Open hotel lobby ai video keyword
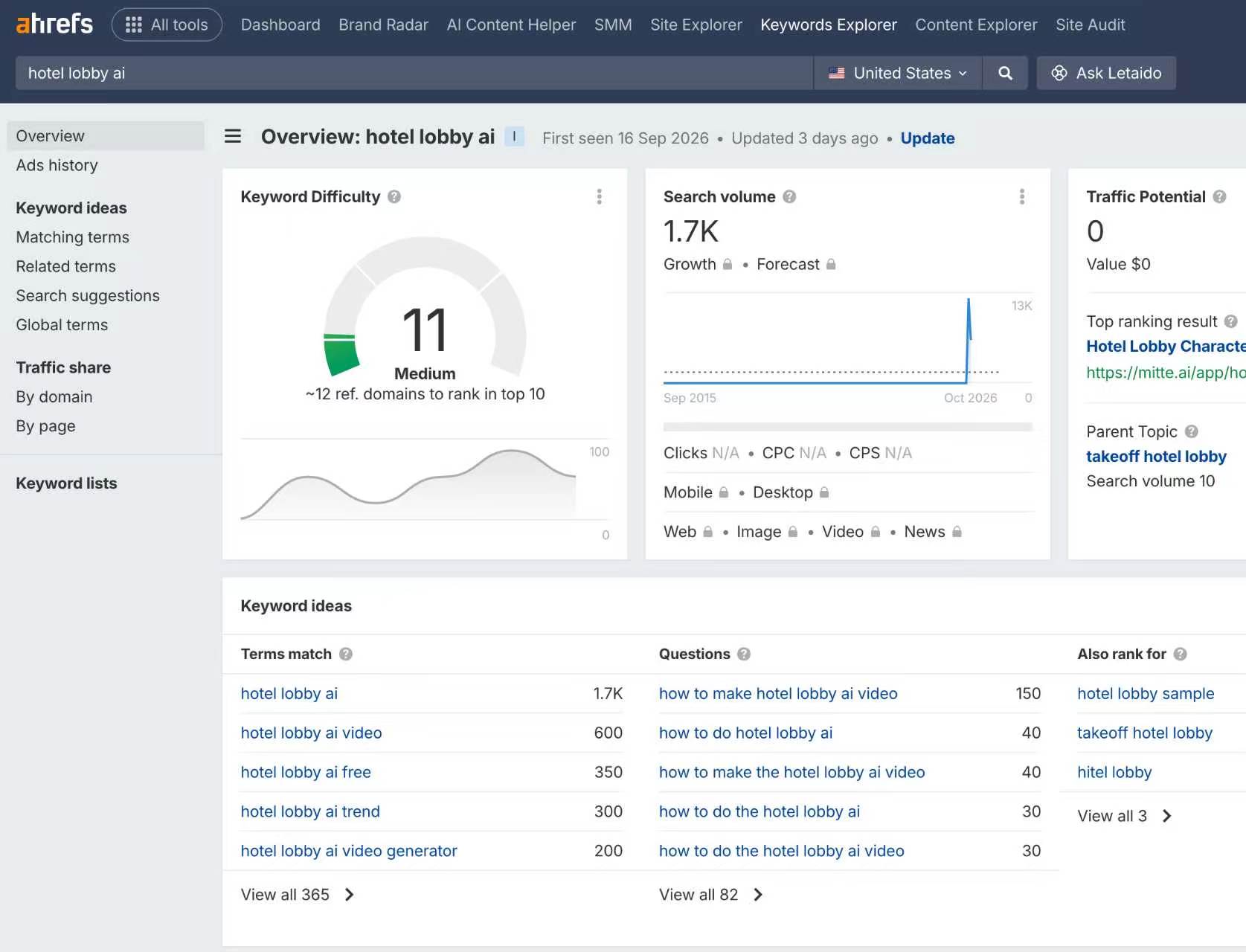This screenshot has height=952, width=1246. pyautogui.click(x=311, y=733)
